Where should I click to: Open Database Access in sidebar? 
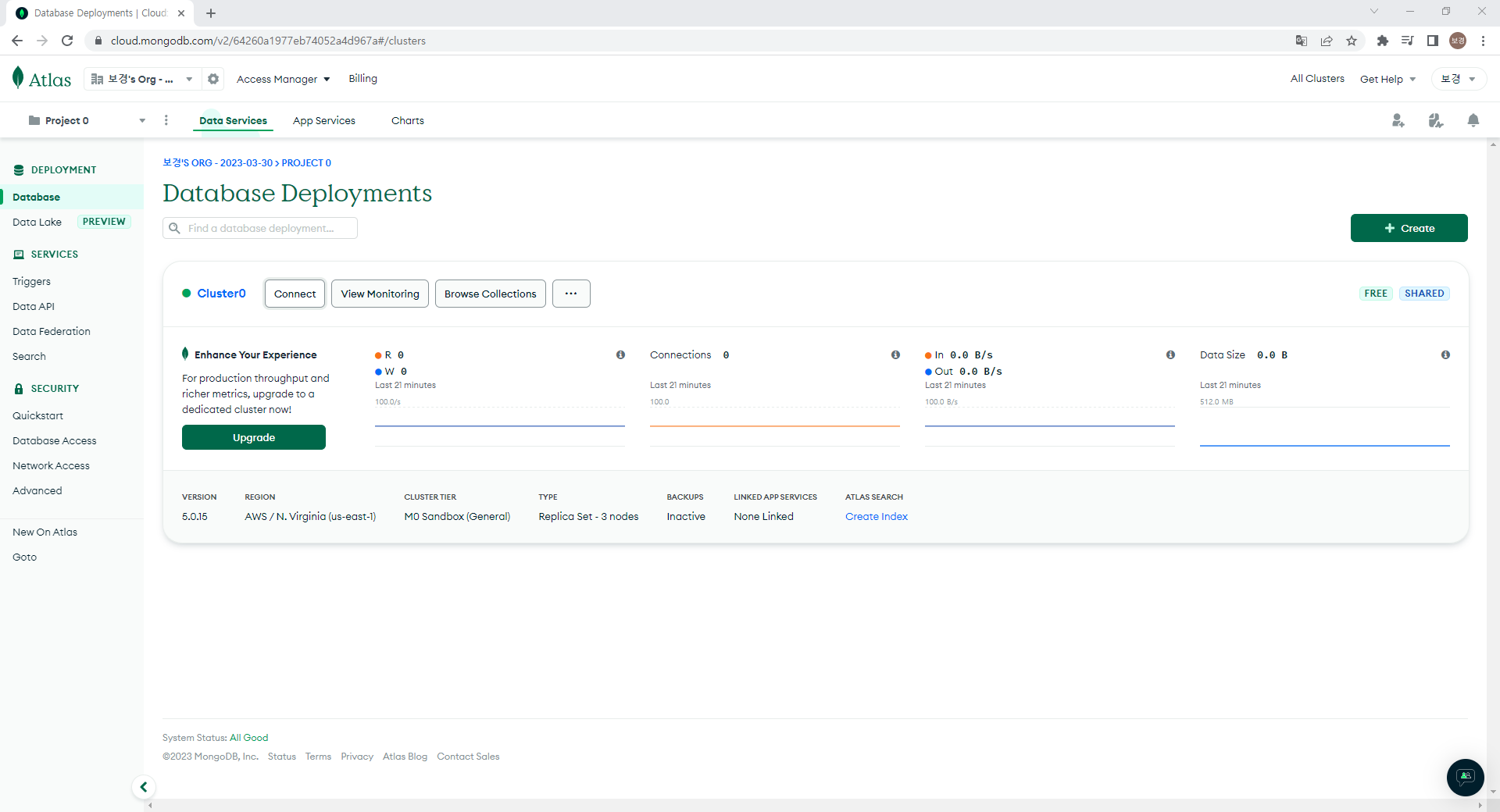click(x=55, y=440)
